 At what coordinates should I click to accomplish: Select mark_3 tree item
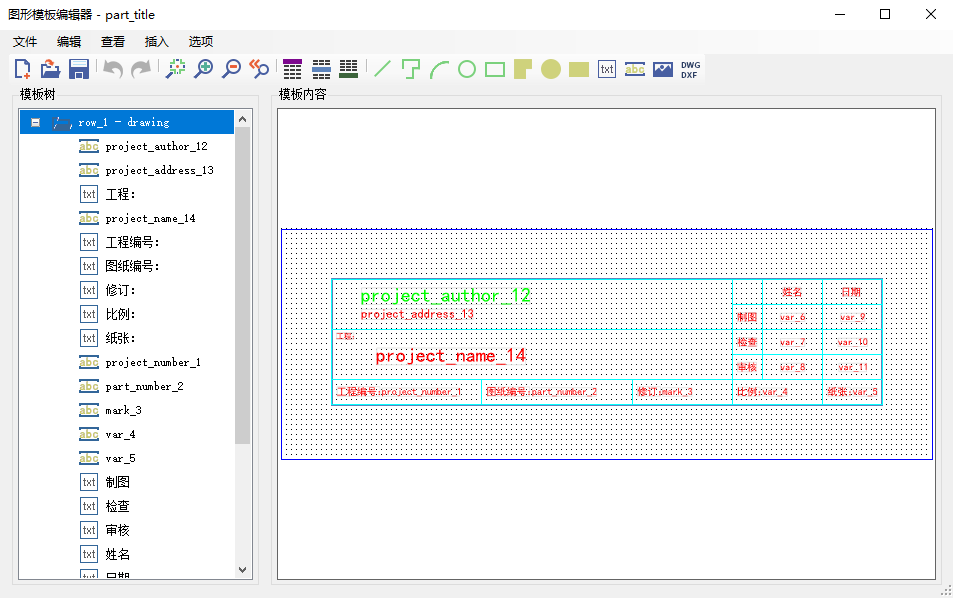tap(123, 410)
